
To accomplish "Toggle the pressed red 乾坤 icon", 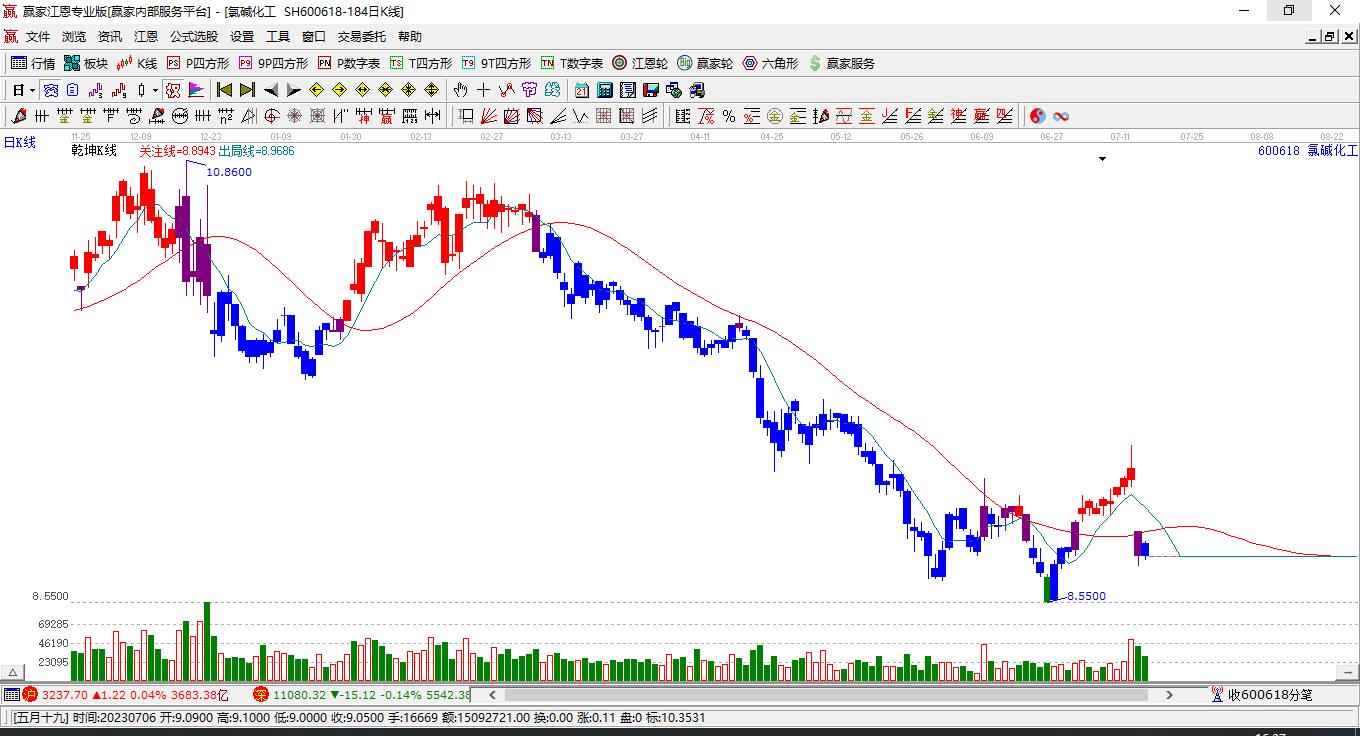I will (172, 90).
